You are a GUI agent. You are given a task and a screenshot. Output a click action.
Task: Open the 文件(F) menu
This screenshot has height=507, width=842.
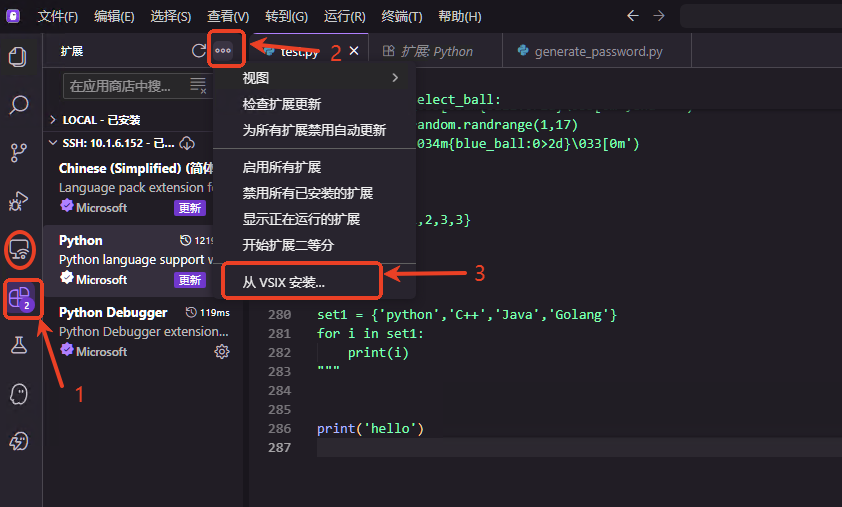tap(57, 16)
